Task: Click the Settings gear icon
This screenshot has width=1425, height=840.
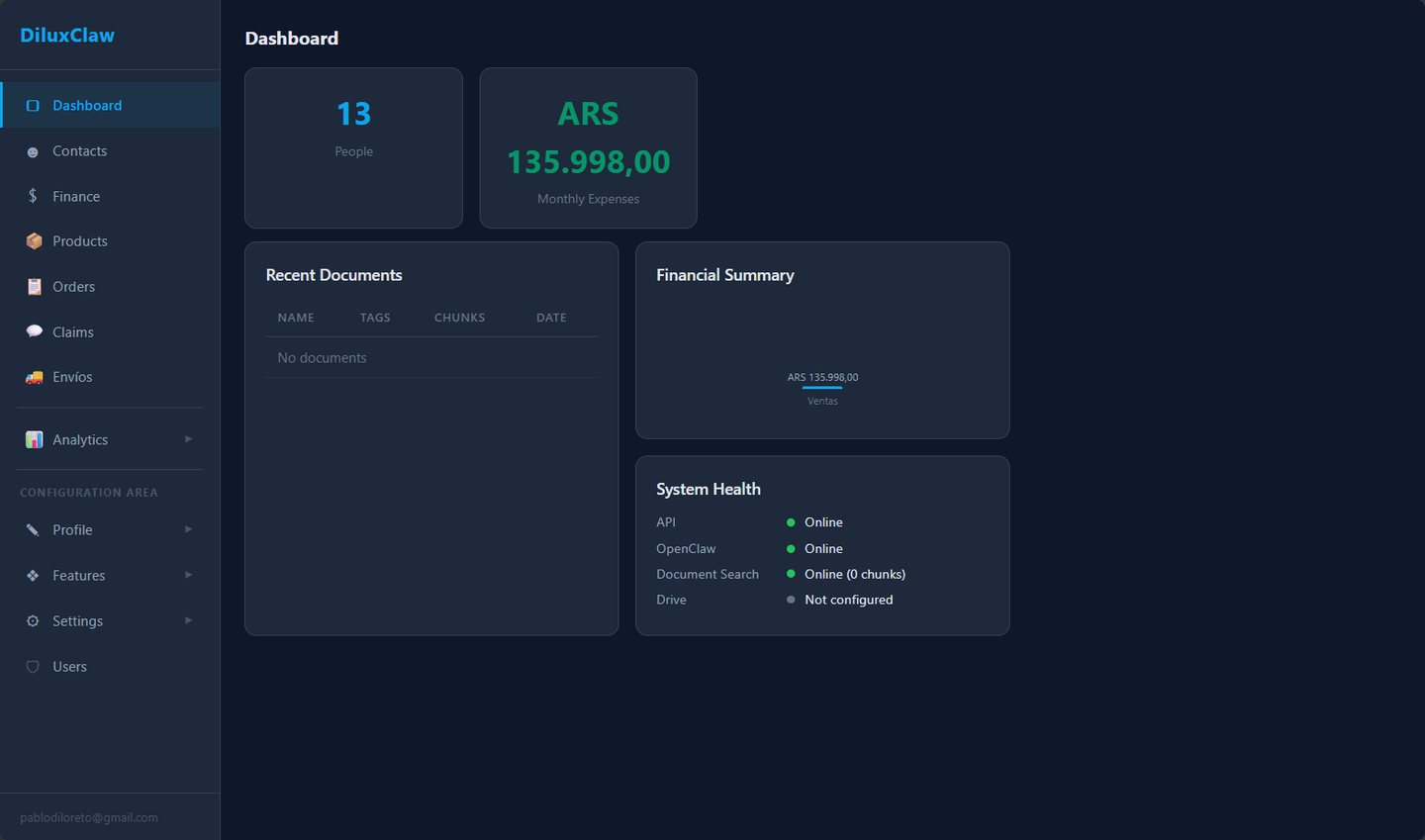Action: point(33,621)
